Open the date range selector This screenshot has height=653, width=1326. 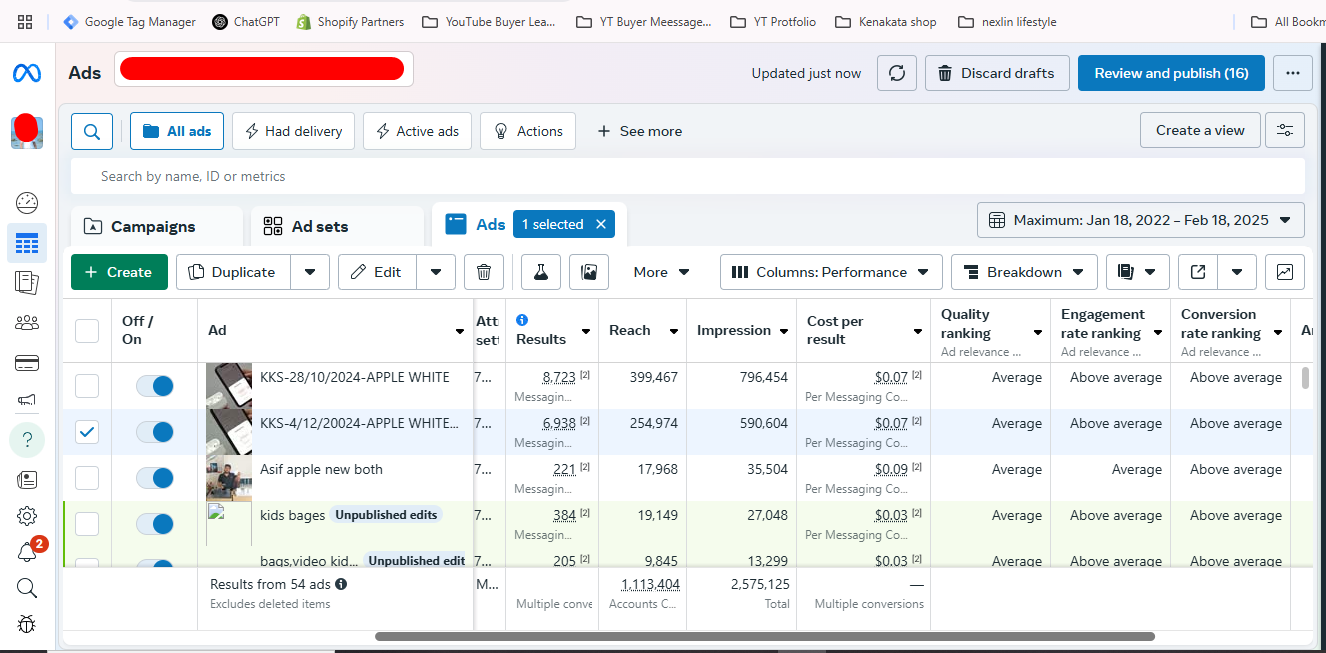[1140, 220]
